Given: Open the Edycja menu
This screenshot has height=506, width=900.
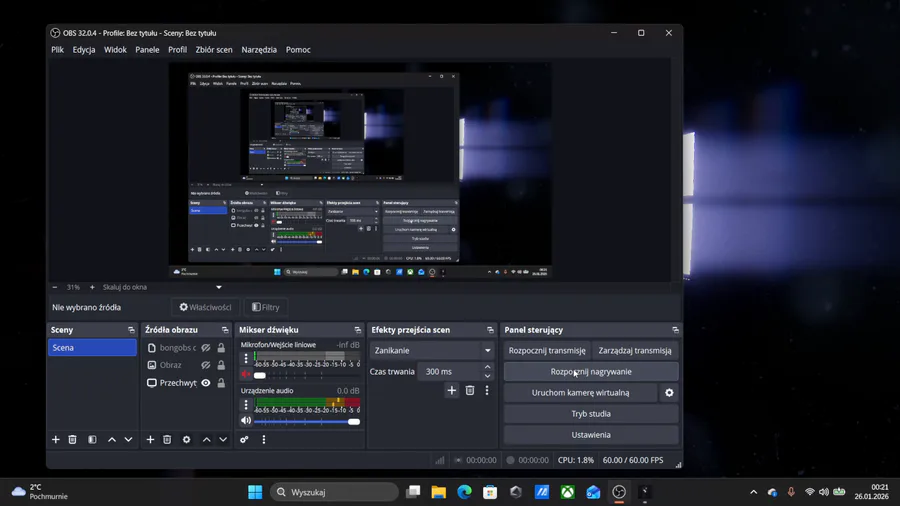Looking at the screenshot, I should point(84,50).
